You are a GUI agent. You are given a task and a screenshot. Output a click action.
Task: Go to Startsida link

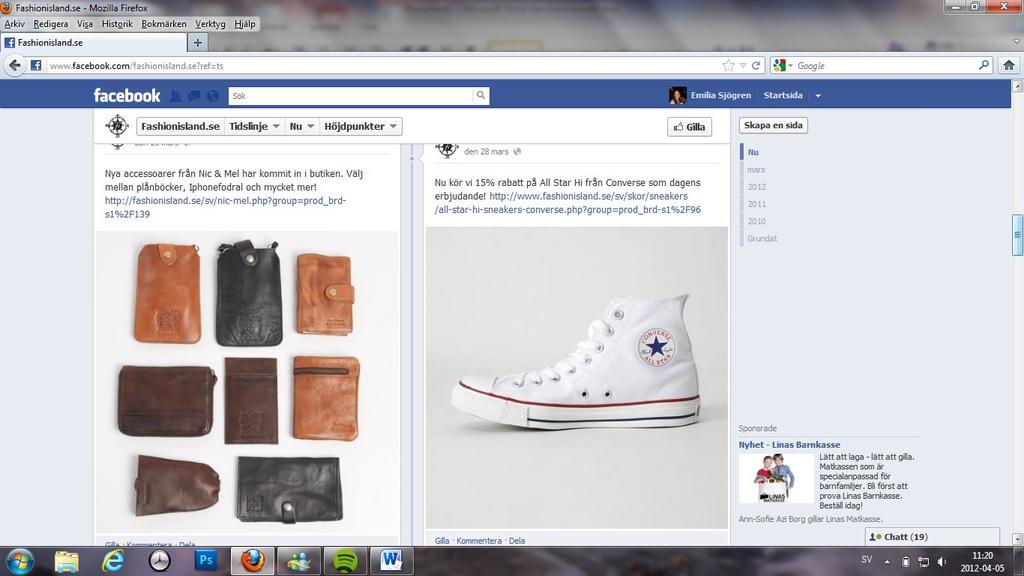pyautogui.click(x=783, y=95)
